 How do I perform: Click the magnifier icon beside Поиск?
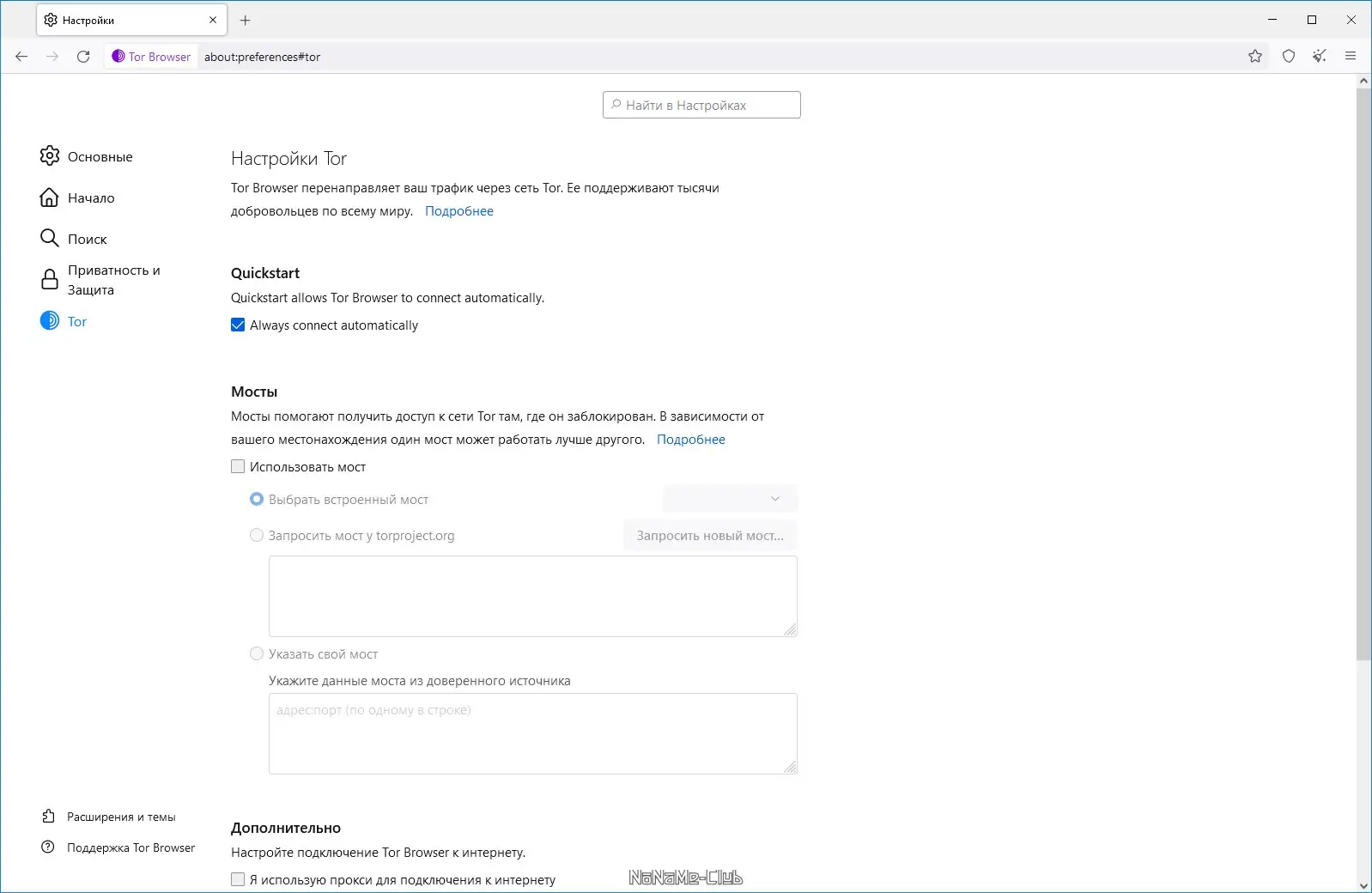pyautogui.click(x=50, y=239)
